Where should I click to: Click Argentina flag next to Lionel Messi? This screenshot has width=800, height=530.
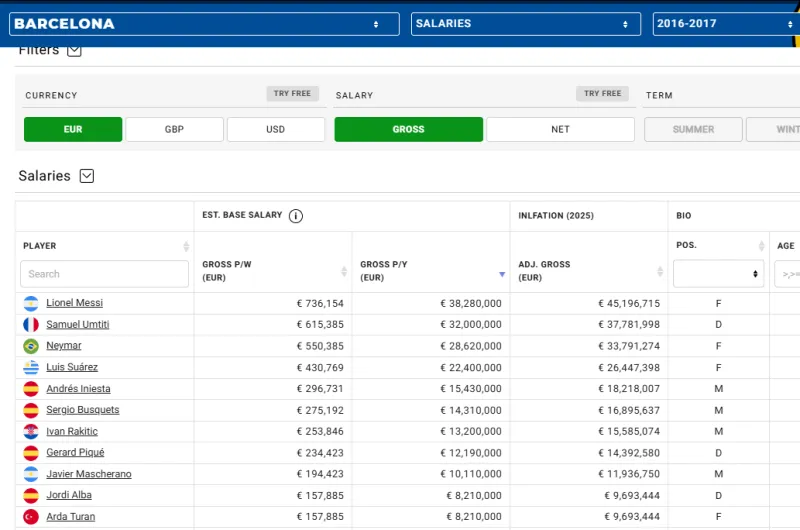(31, 304)
